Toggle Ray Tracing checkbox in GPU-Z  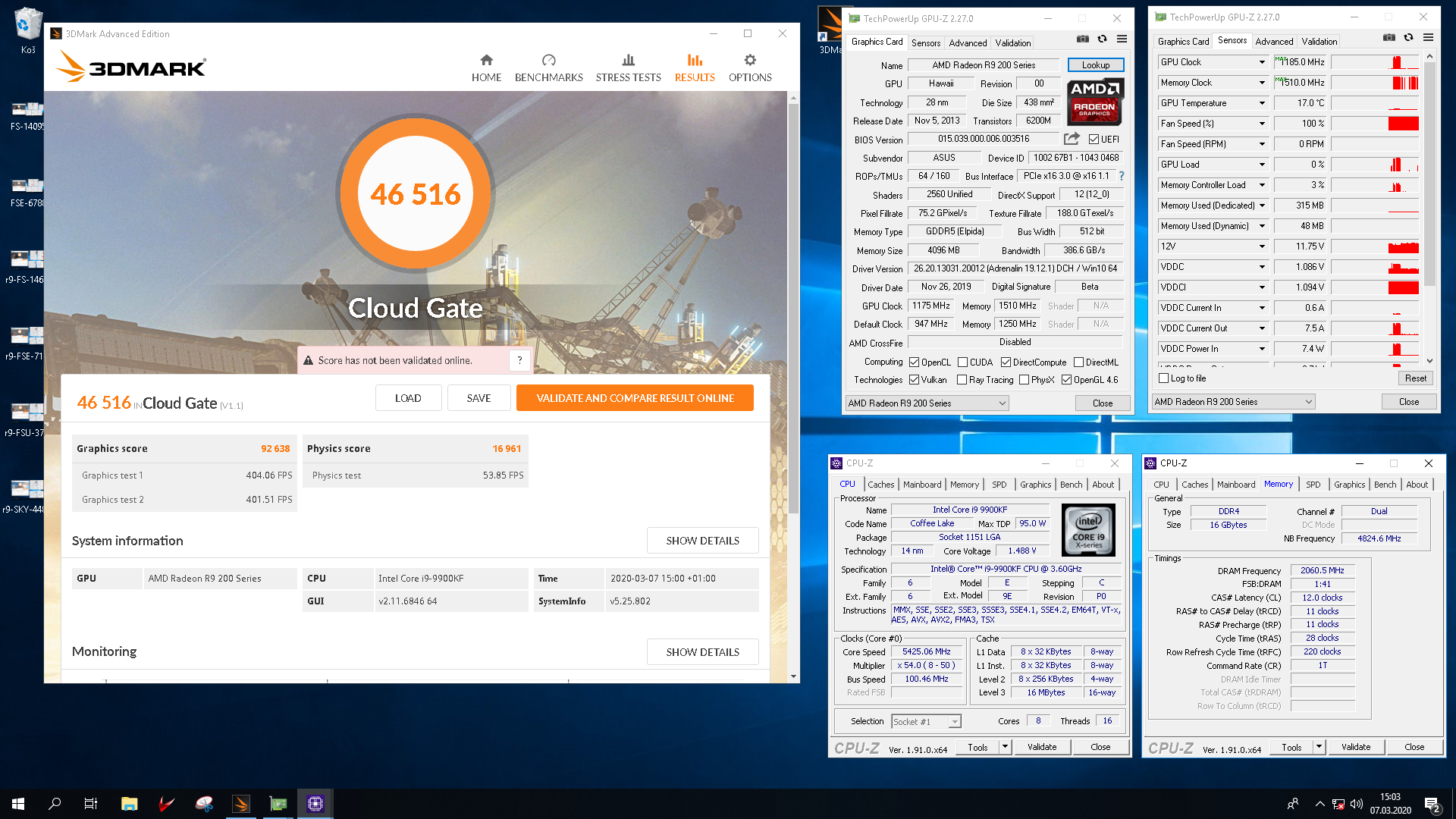962,380
